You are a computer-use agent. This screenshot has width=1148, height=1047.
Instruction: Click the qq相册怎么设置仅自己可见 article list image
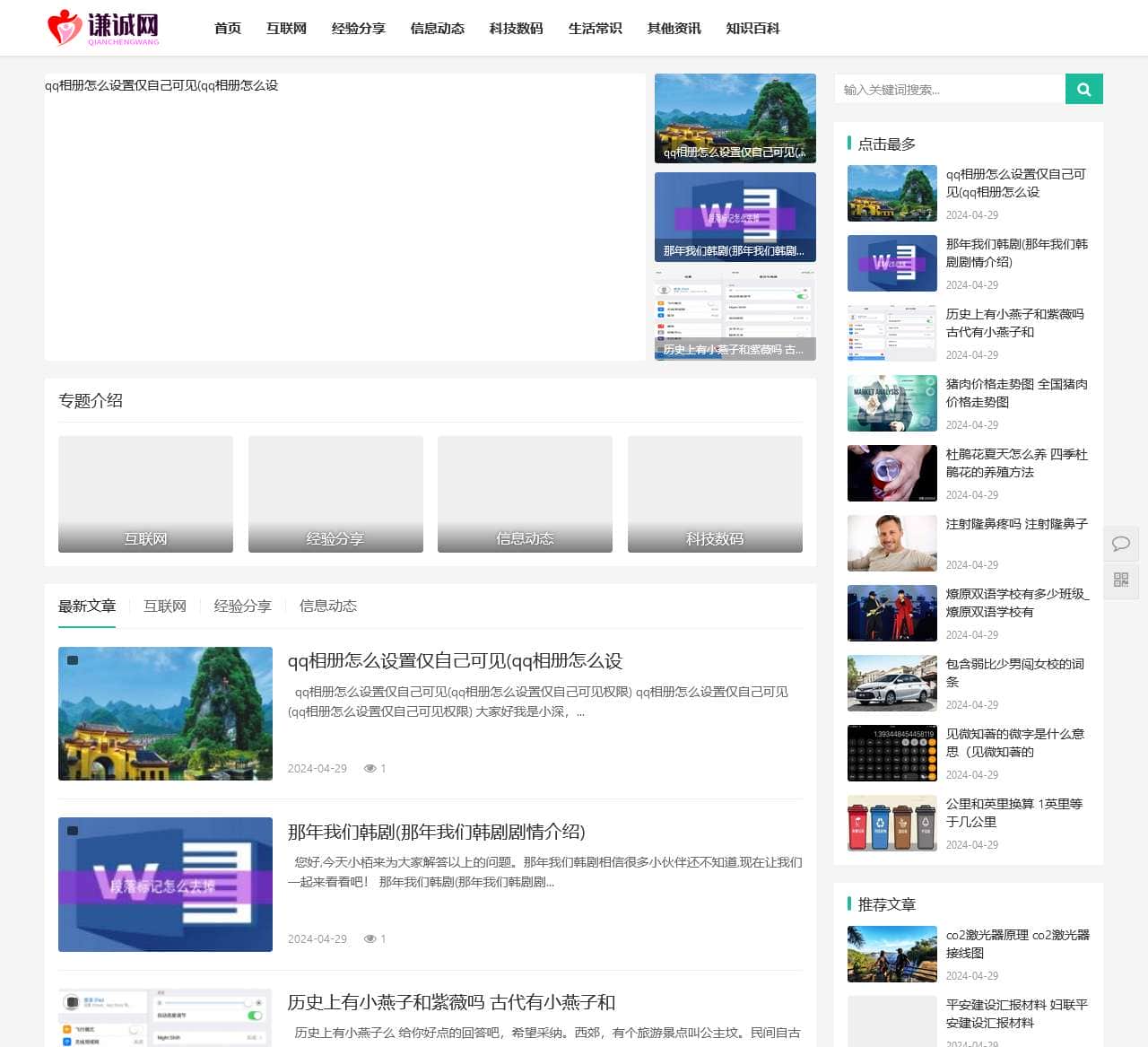(x=165, y=713)
